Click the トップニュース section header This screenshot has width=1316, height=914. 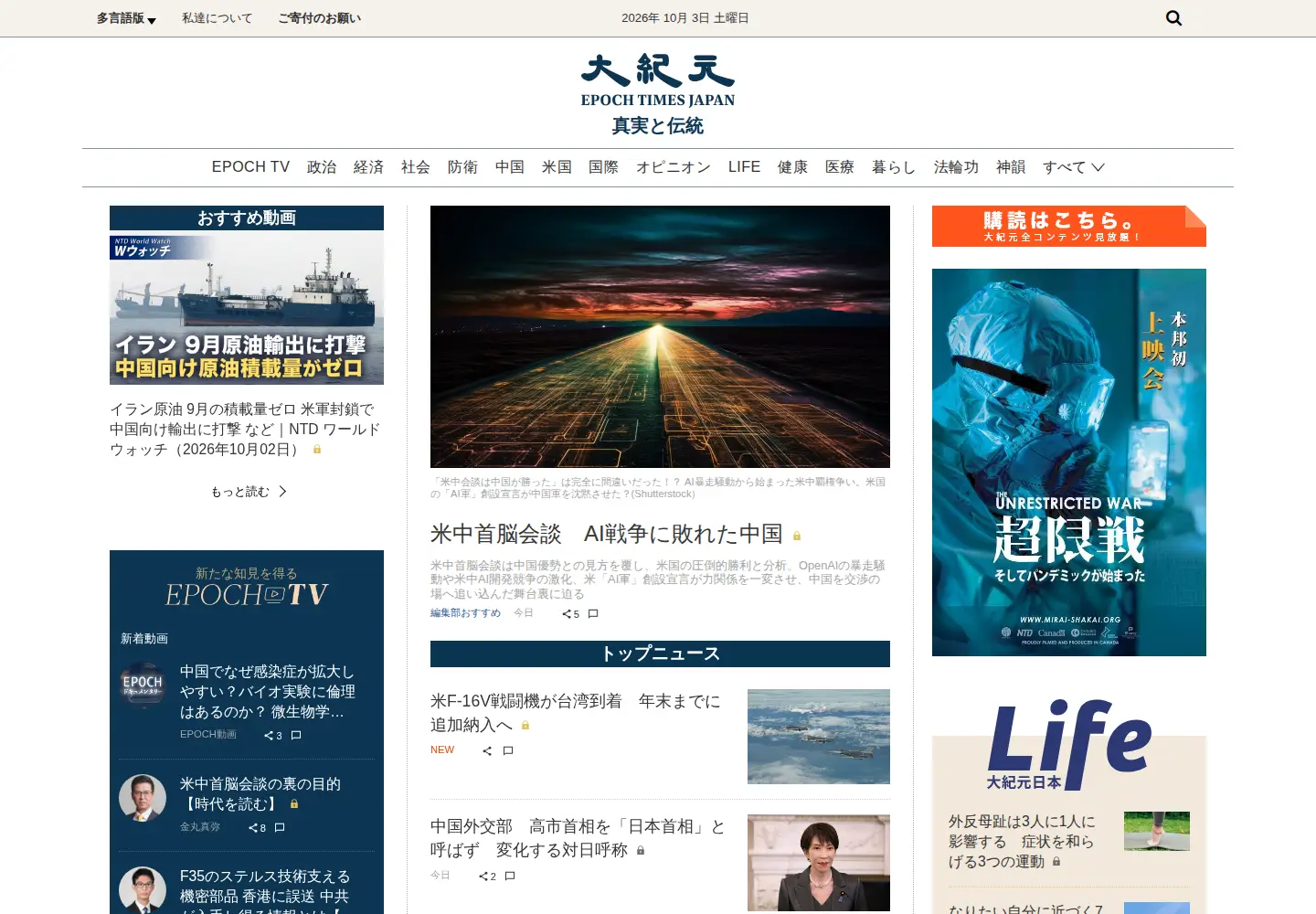pyautogui.click(x=660, y=654)
